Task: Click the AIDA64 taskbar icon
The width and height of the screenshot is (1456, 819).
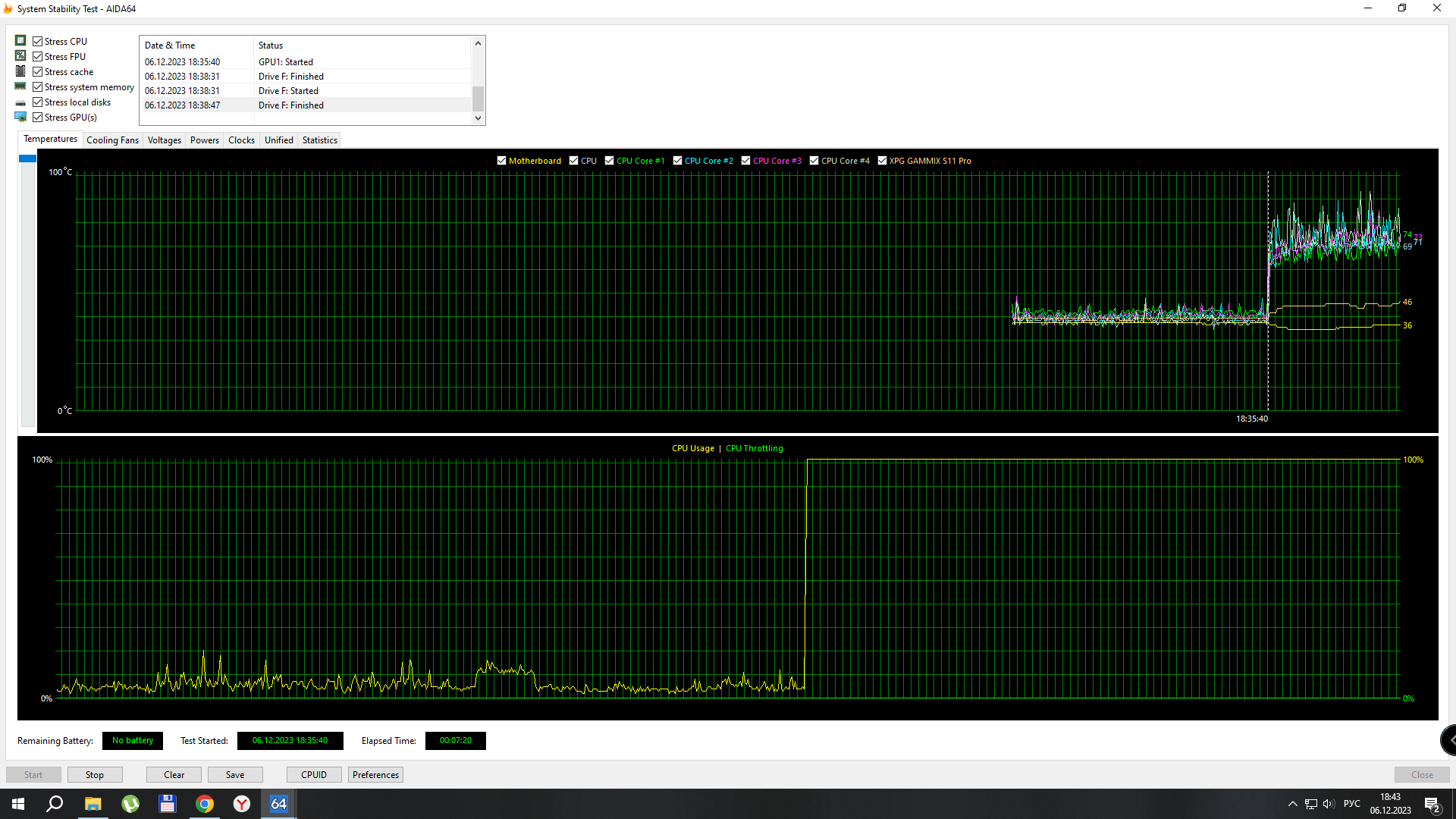Action: tap(278, 804)
